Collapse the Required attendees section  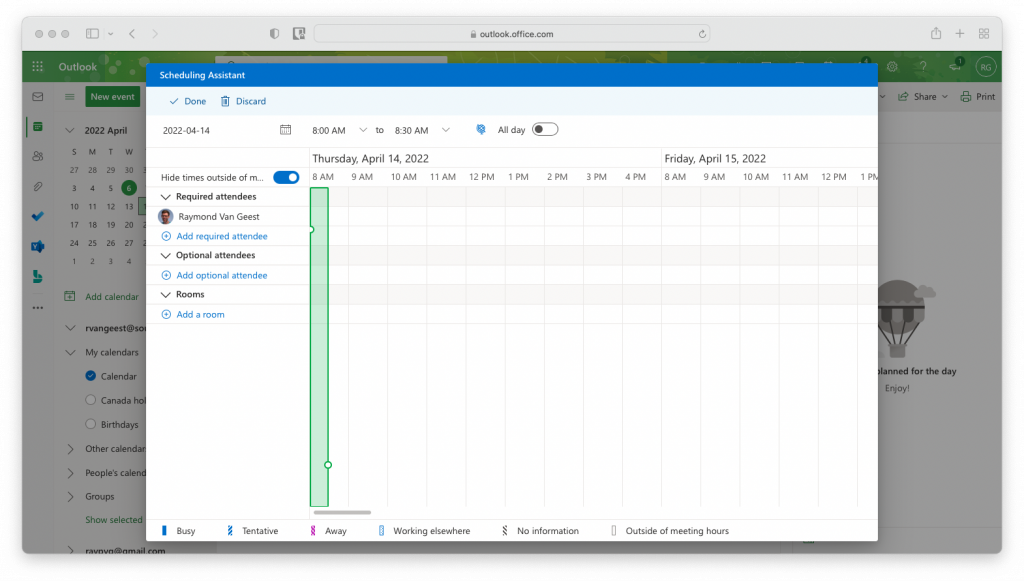pos(166,197)
